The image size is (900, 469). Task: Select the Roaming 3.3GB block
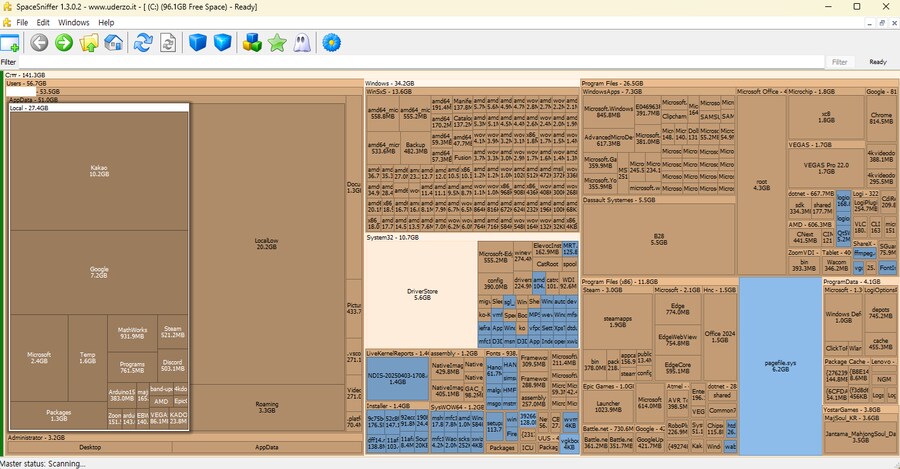pyautogui.click(x=266, y=408)
